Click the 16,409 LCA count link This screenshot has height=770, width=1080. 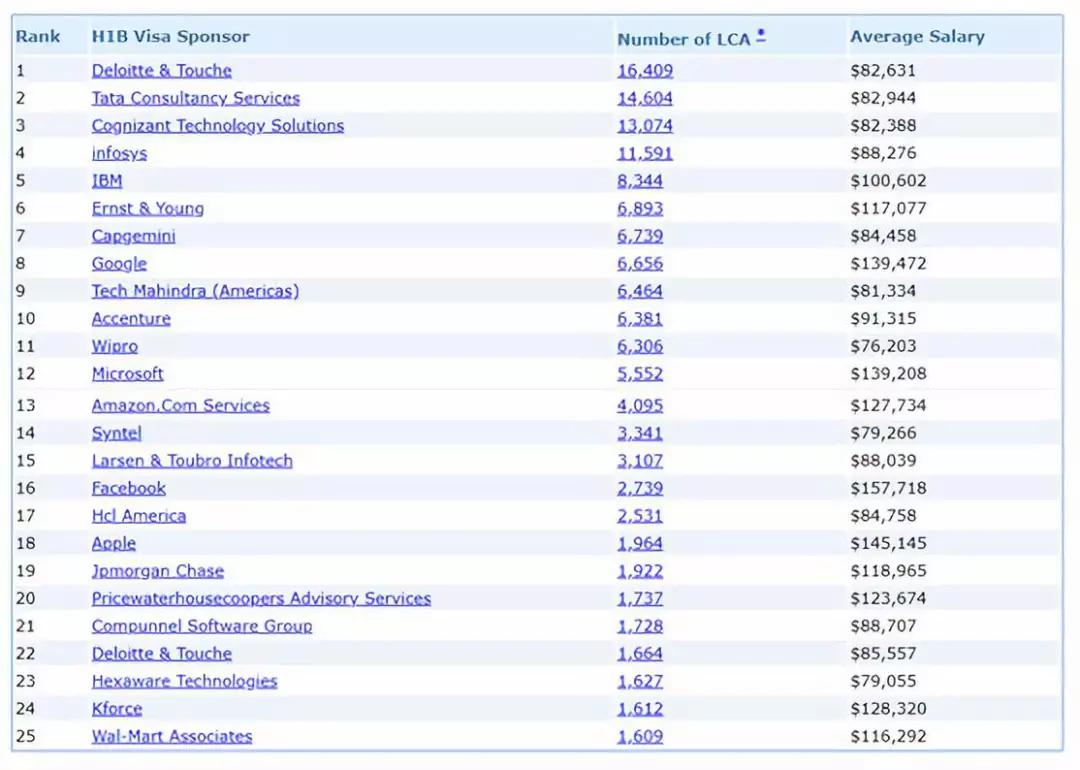(645, 71)
